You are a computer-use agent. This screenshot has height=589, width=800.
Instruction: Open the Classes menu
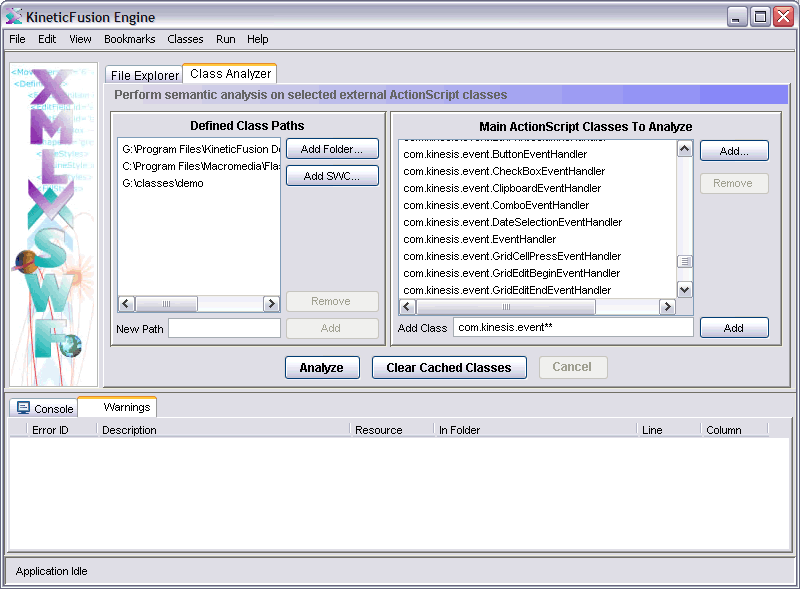click(x=185, y=39)
